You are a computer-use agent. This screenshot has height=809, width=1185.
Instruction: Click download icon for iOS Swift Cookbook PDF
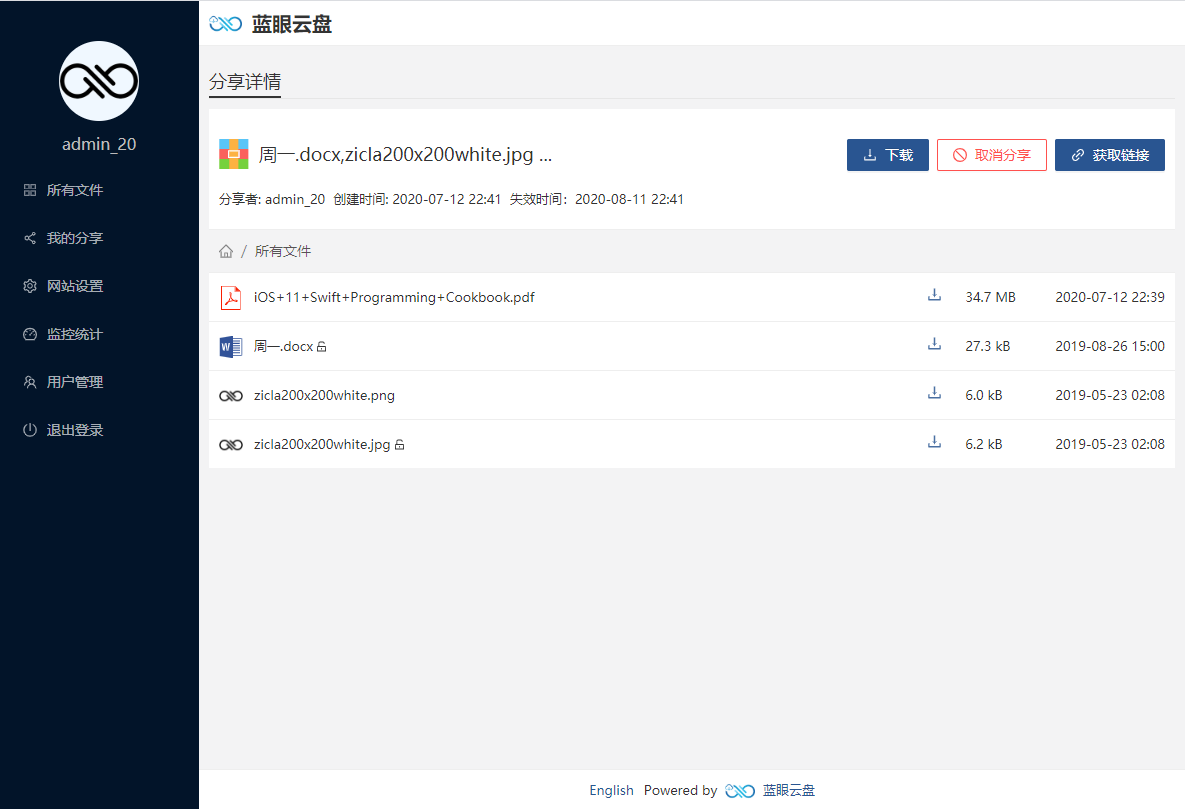[934, 296]
